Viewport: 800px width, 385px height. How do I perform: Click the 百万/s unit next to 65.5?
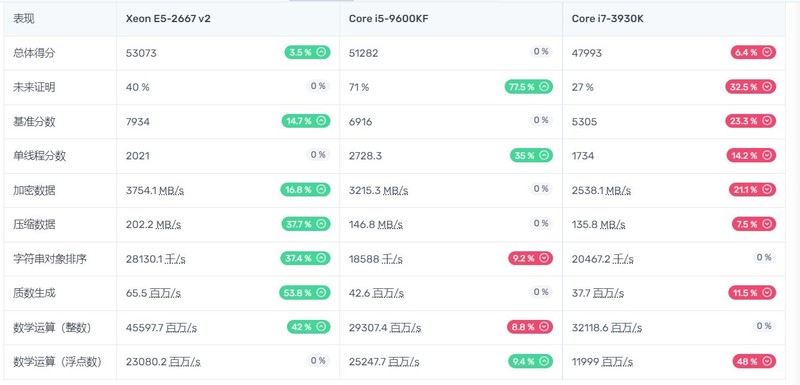165,293
